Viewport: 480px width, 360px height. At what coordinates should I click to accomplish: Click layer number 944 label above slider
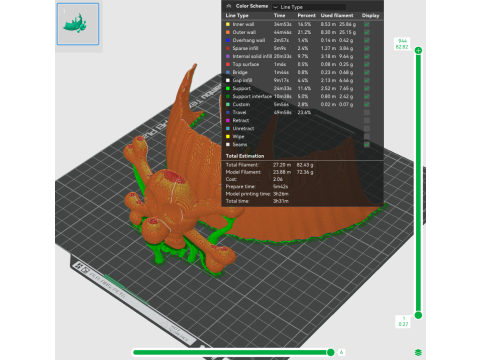pos(402,41)
